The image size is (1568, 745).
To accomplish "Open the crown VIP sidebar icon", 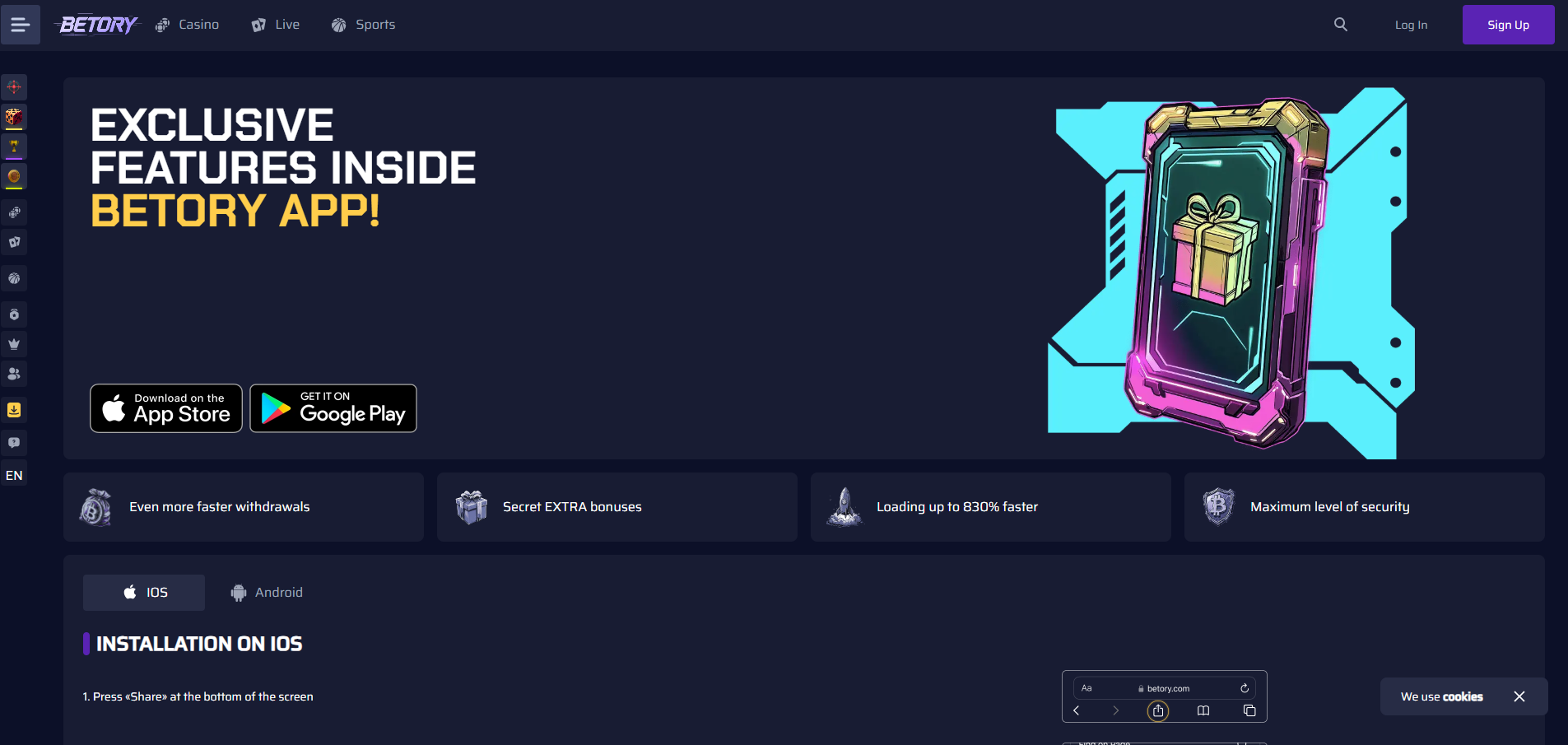I will pos(14,344).
